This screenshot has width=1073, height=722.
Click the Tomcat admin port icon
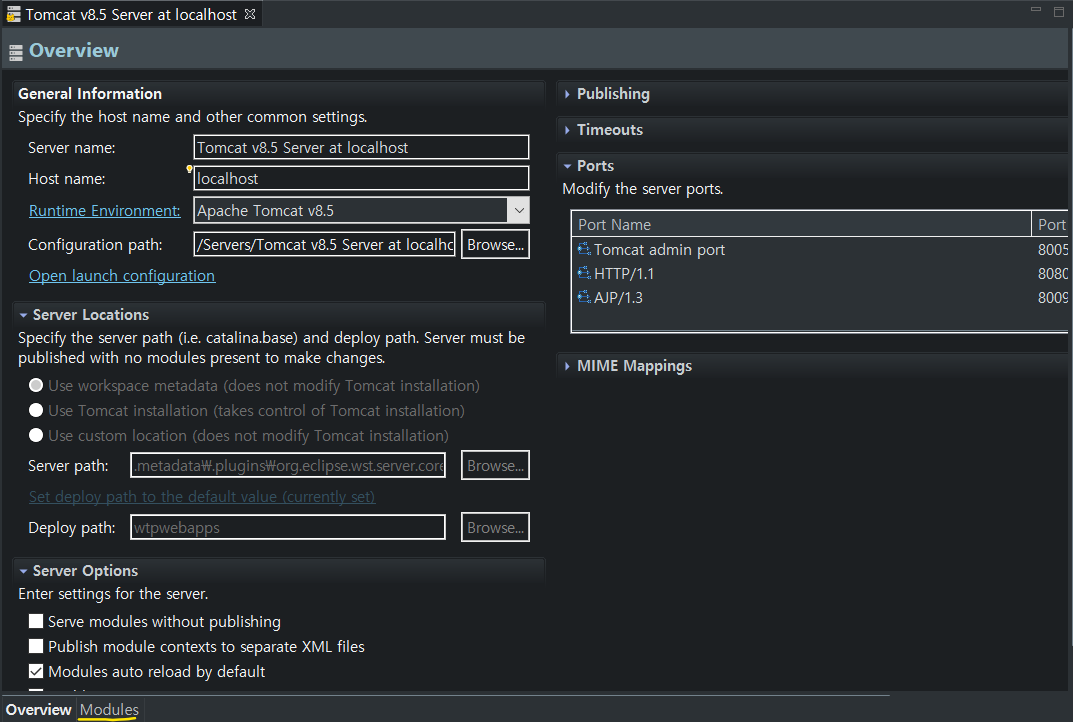coord(584,249)
